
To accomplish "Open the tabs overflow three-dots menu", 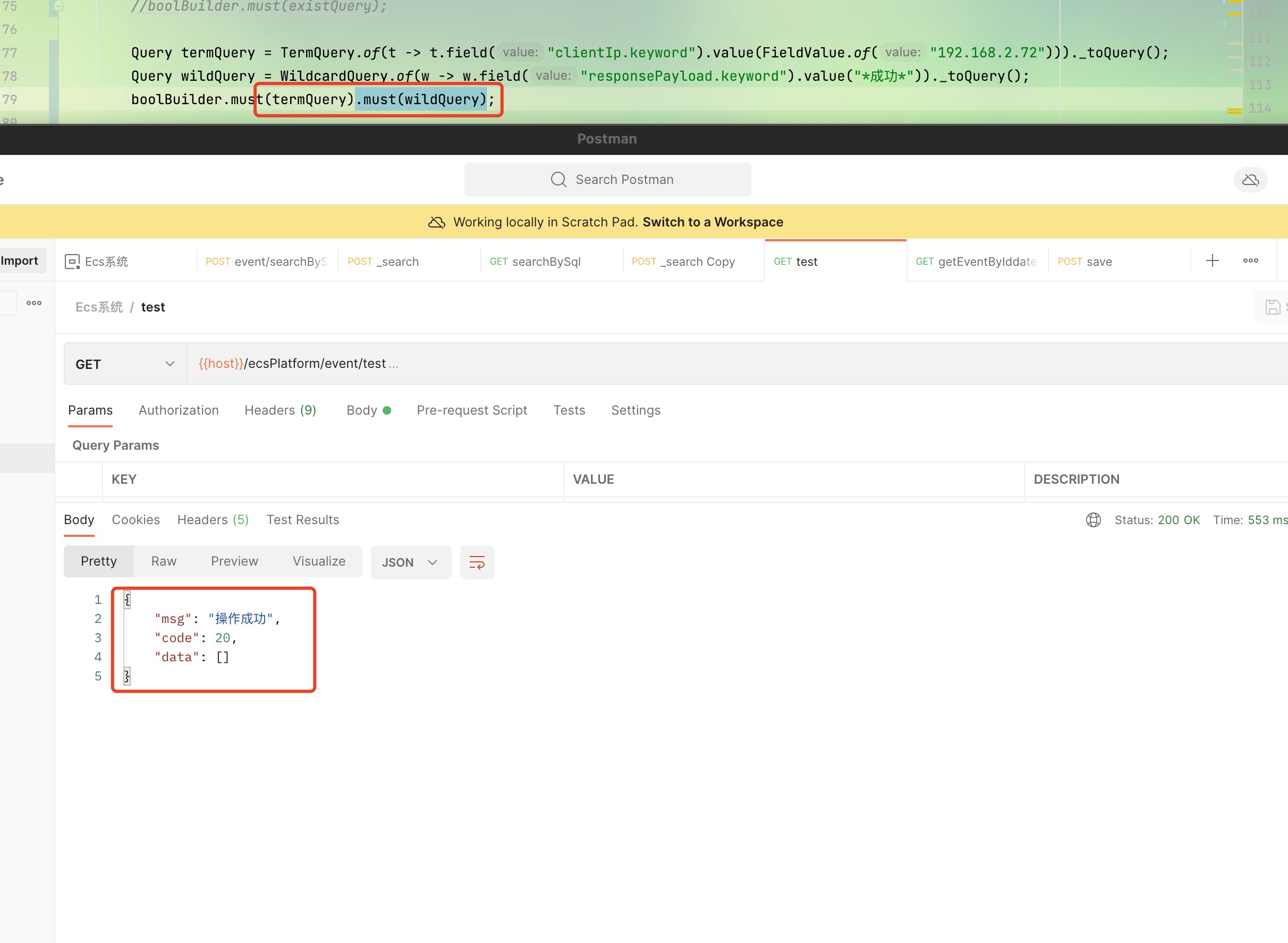I will tap(1250, 261).
